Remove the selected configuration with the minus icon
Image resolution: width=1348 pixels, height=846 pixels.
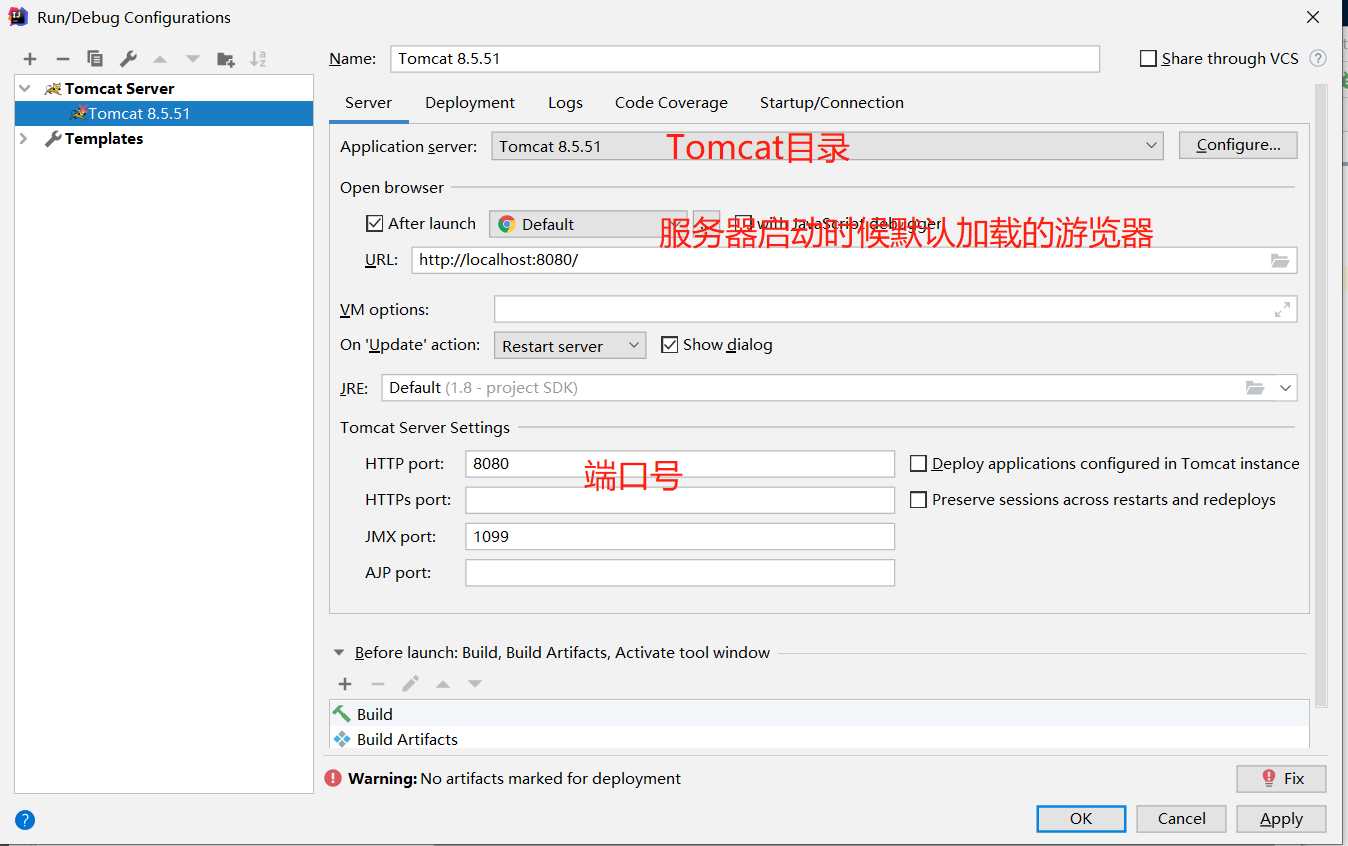pyautogui.click(x=62, y=59)
